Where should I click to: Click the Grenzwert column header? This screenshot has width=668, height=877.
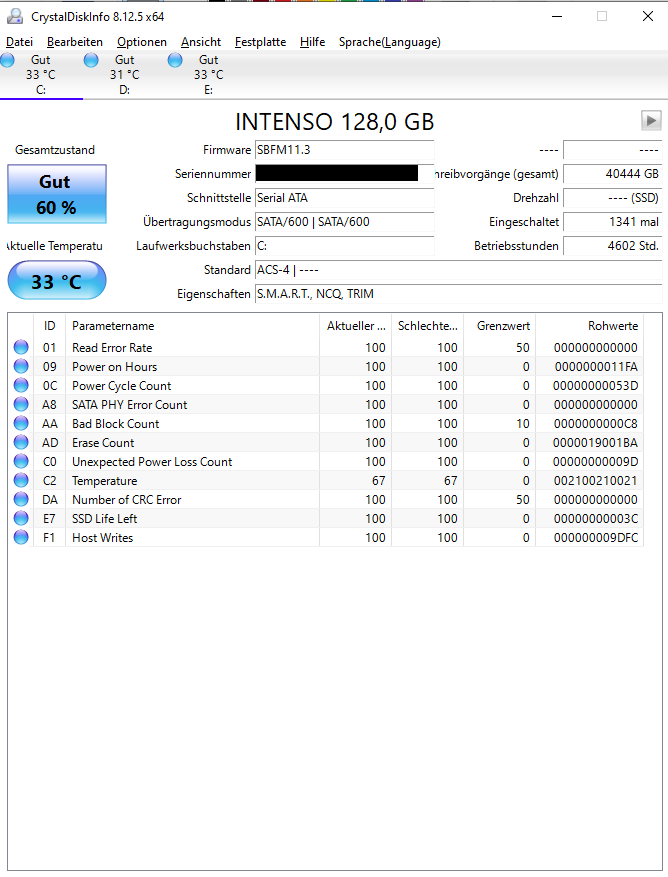coord(500,326)
